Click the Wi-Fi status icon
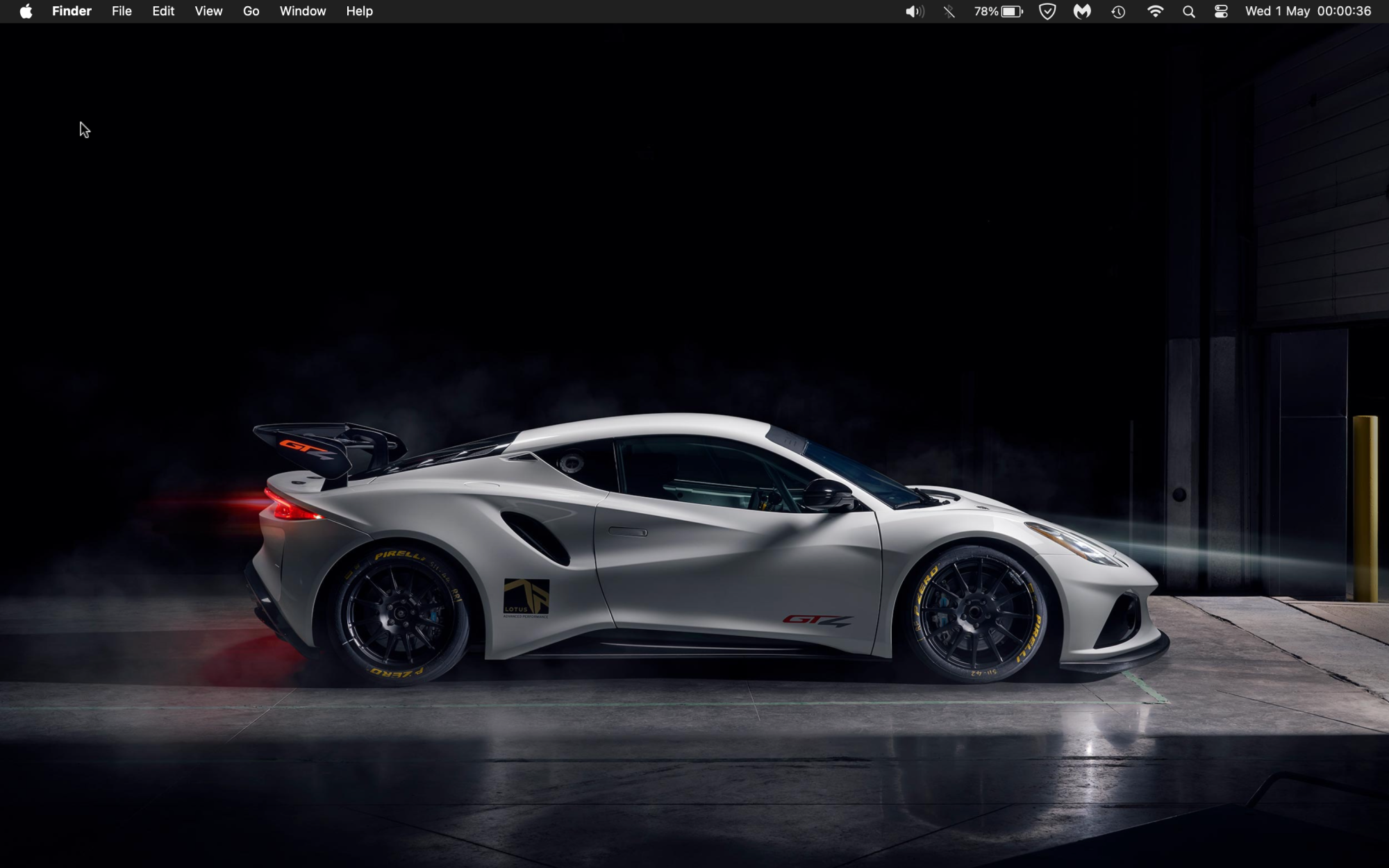This screenshot has width=1389, height=868. click(x=1155, y=11)
